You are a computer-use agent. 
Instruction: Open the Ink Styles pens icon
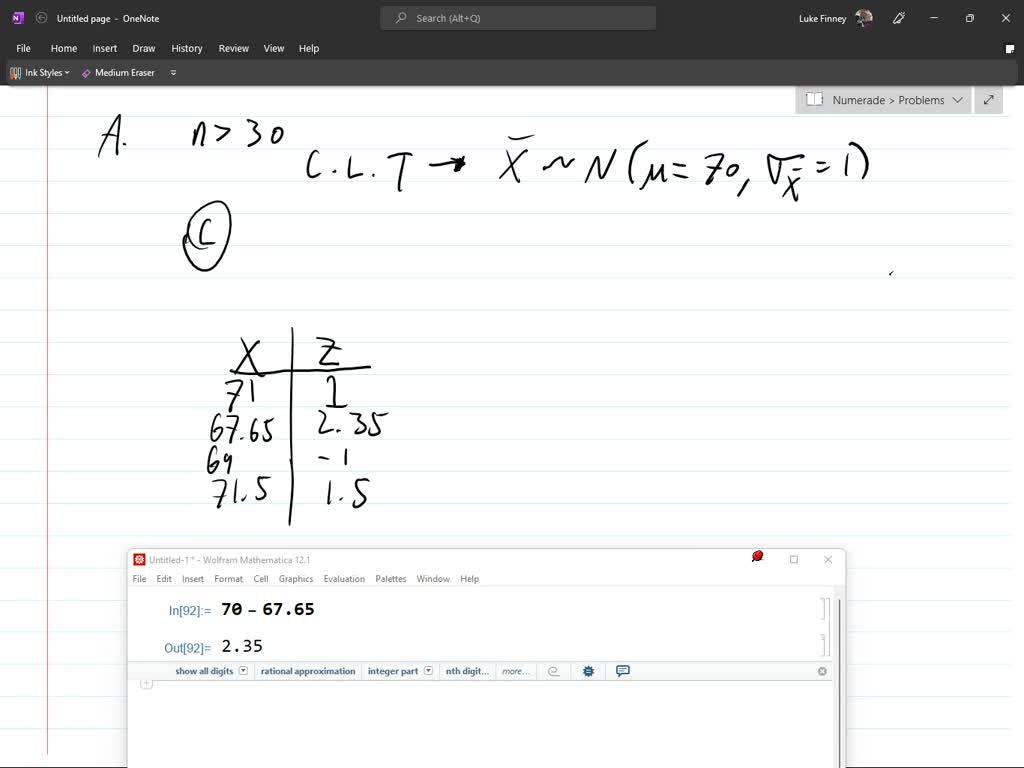(15, 72)
